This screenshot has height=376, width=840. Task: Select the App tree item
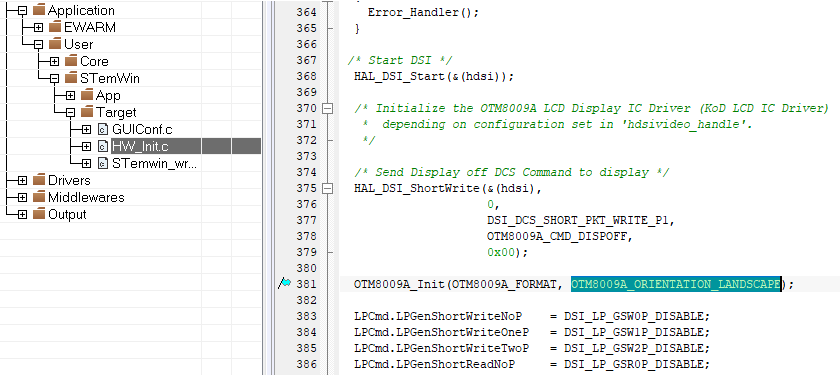(x=108, y=96)
